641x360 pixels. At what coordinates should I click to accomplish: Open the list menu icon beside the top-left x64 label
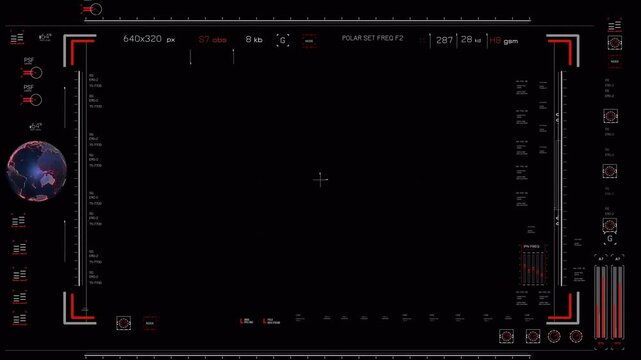(17, 39)
